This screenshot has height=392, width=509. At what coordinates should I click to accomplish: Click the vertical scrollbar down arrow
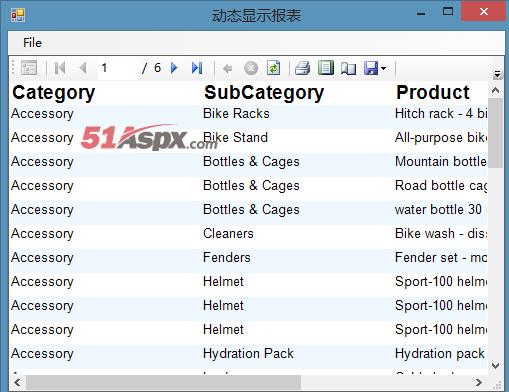click(x=495, y=366)
